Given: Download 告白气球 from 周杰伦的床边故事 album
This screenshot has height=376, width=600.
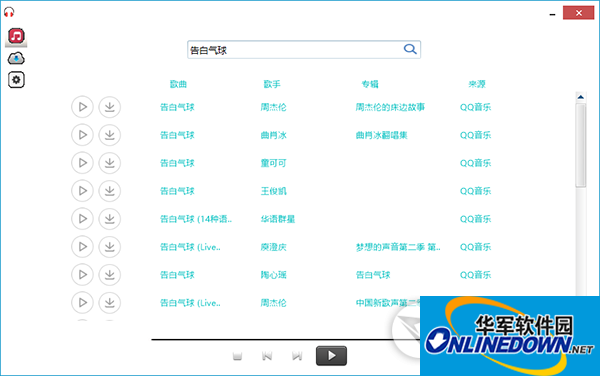Looking at the screenshot, I should (110, 107).
